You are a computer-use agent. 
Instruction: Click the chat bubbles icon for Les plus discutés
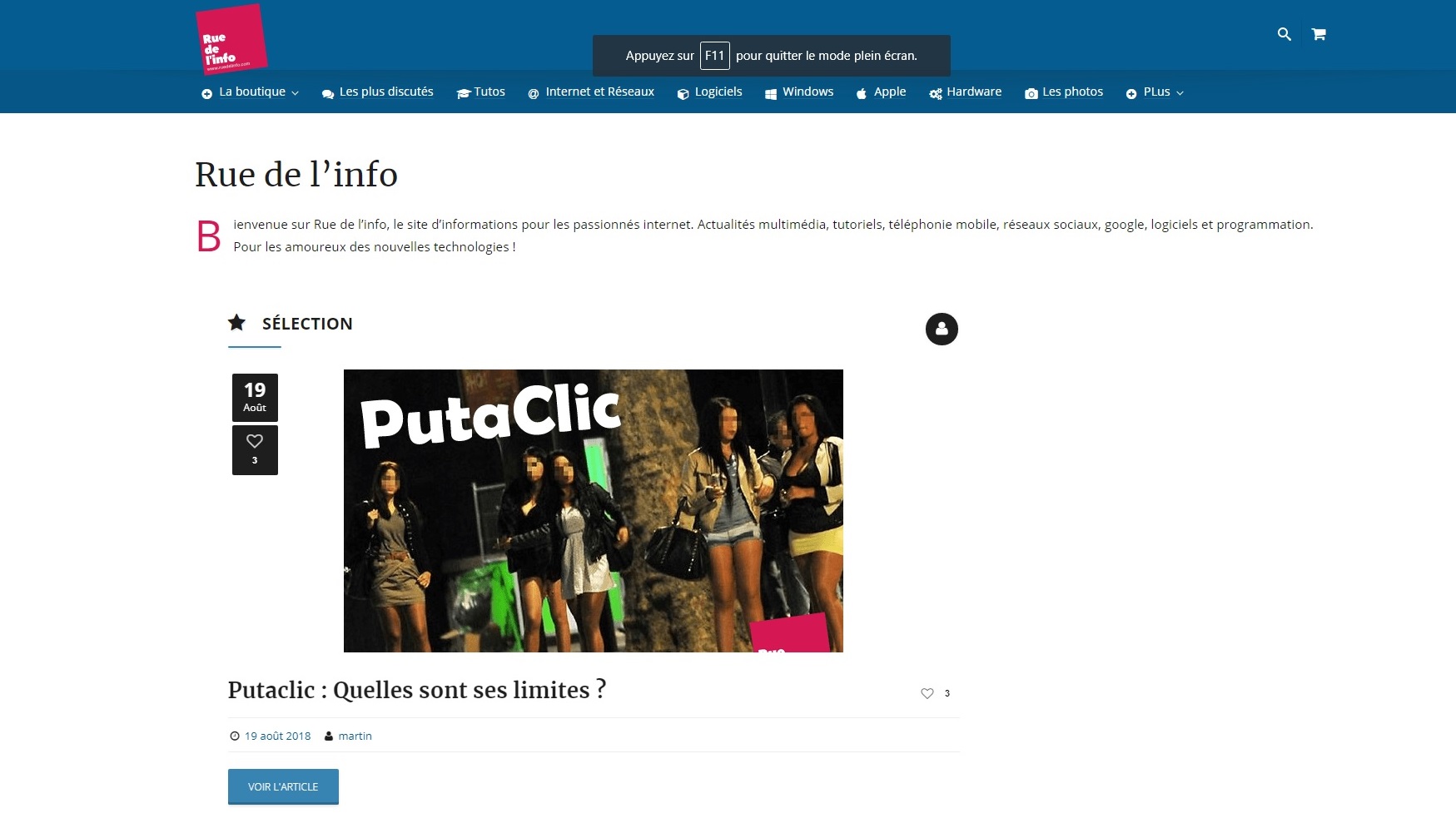[328, 93]
